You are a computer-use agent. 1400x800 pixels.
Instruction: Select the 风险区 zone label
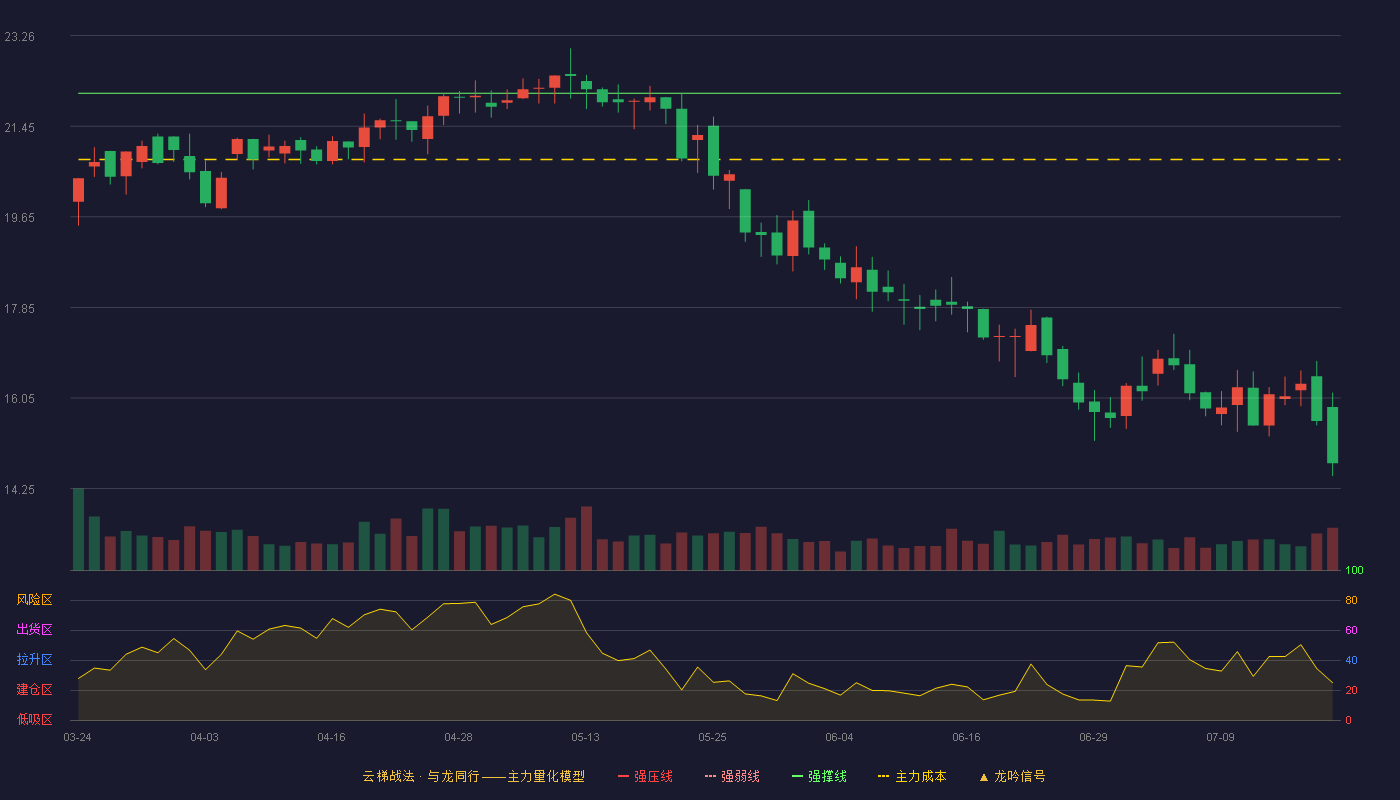[x=34, y=600]
